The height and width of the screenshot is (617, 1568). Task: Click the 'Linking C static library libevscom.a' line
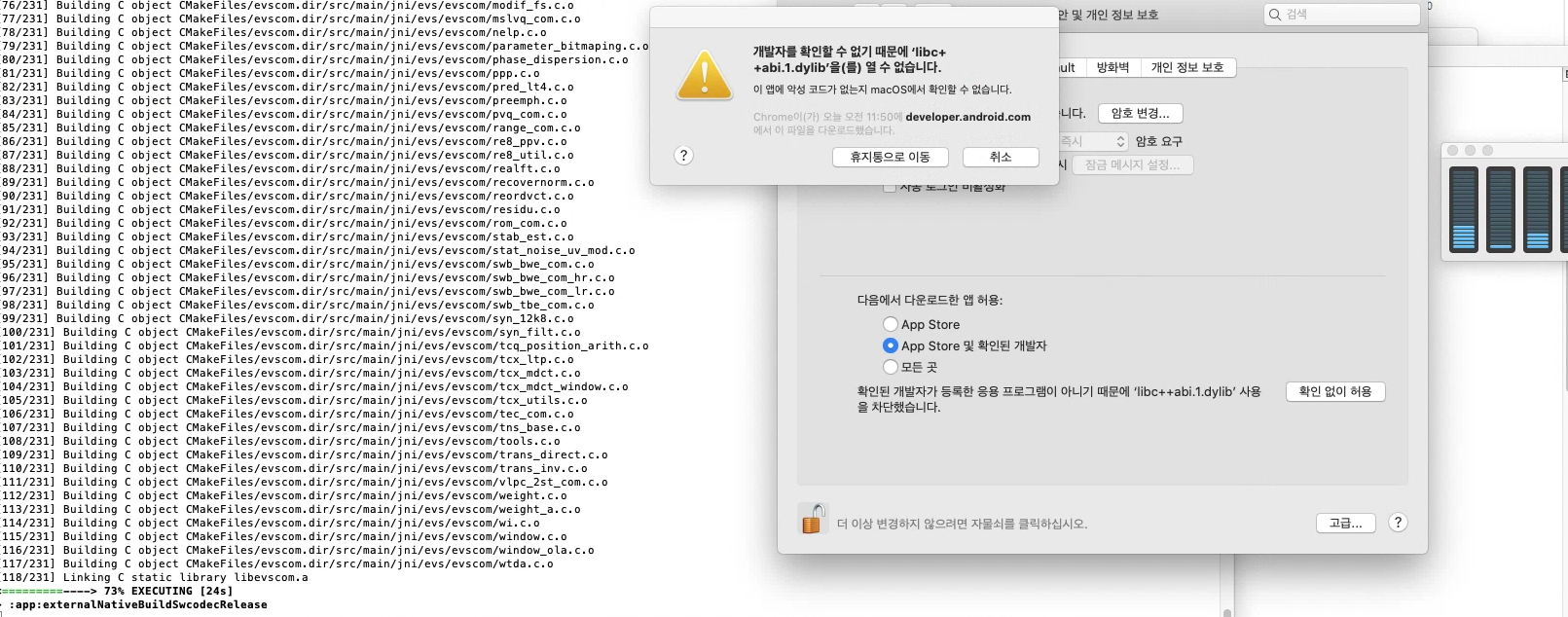pyautogui.click(x=155, y=577)
